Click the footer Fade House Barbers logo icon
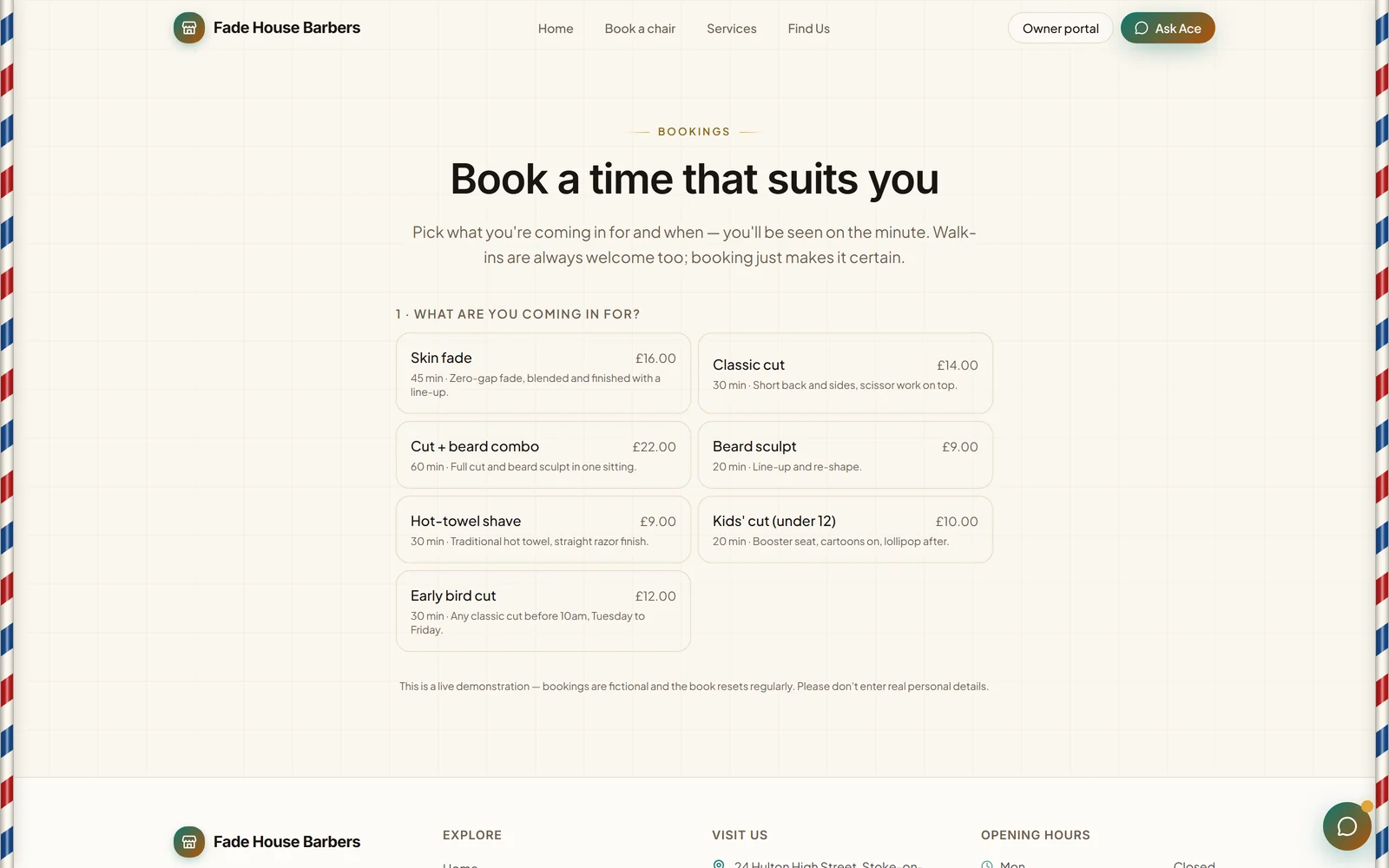1389x868 pixels. point(189,841)
